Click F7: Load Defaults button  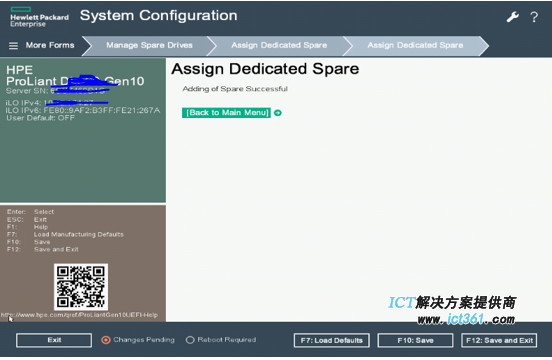(332, 340)
